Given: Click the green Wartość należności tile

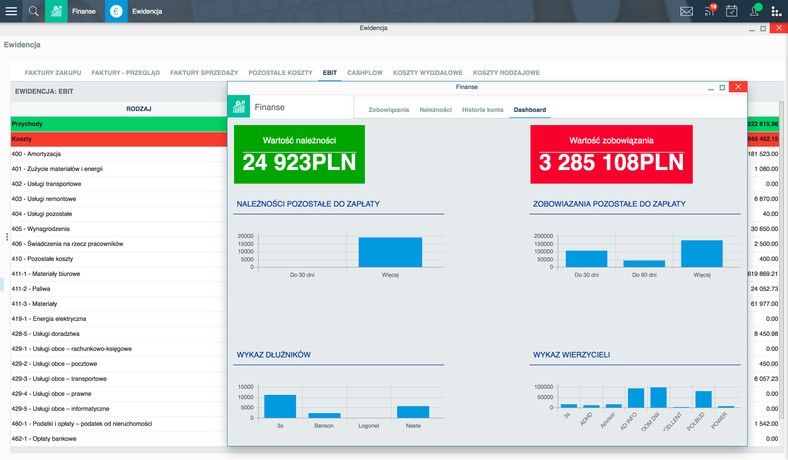Looking at the screenshot, I should point(299,154).
